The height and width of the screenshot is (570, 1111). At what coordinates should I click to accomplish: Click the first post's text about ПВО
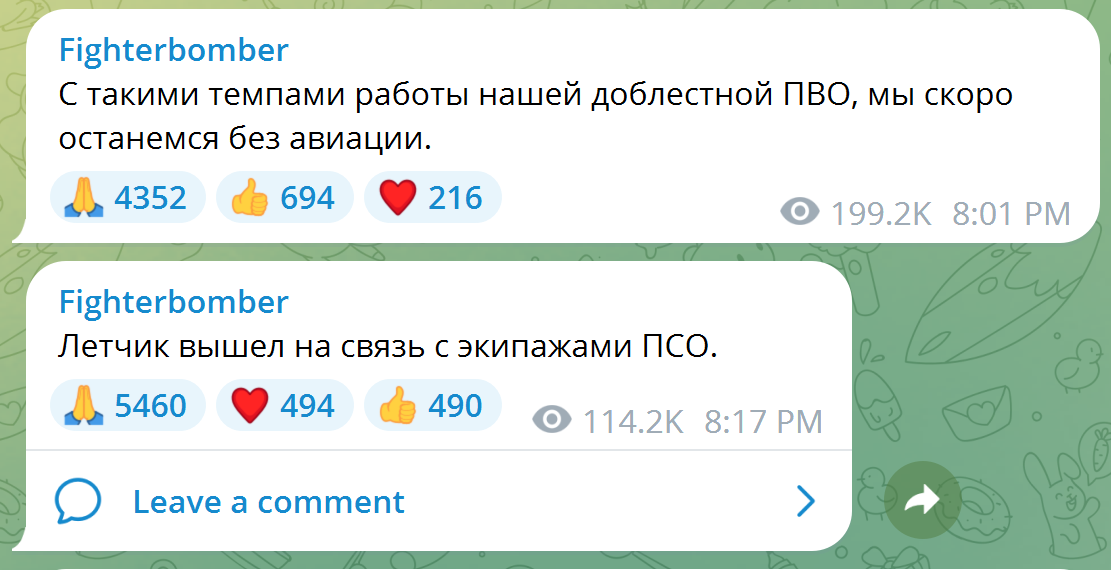(535, 116)
